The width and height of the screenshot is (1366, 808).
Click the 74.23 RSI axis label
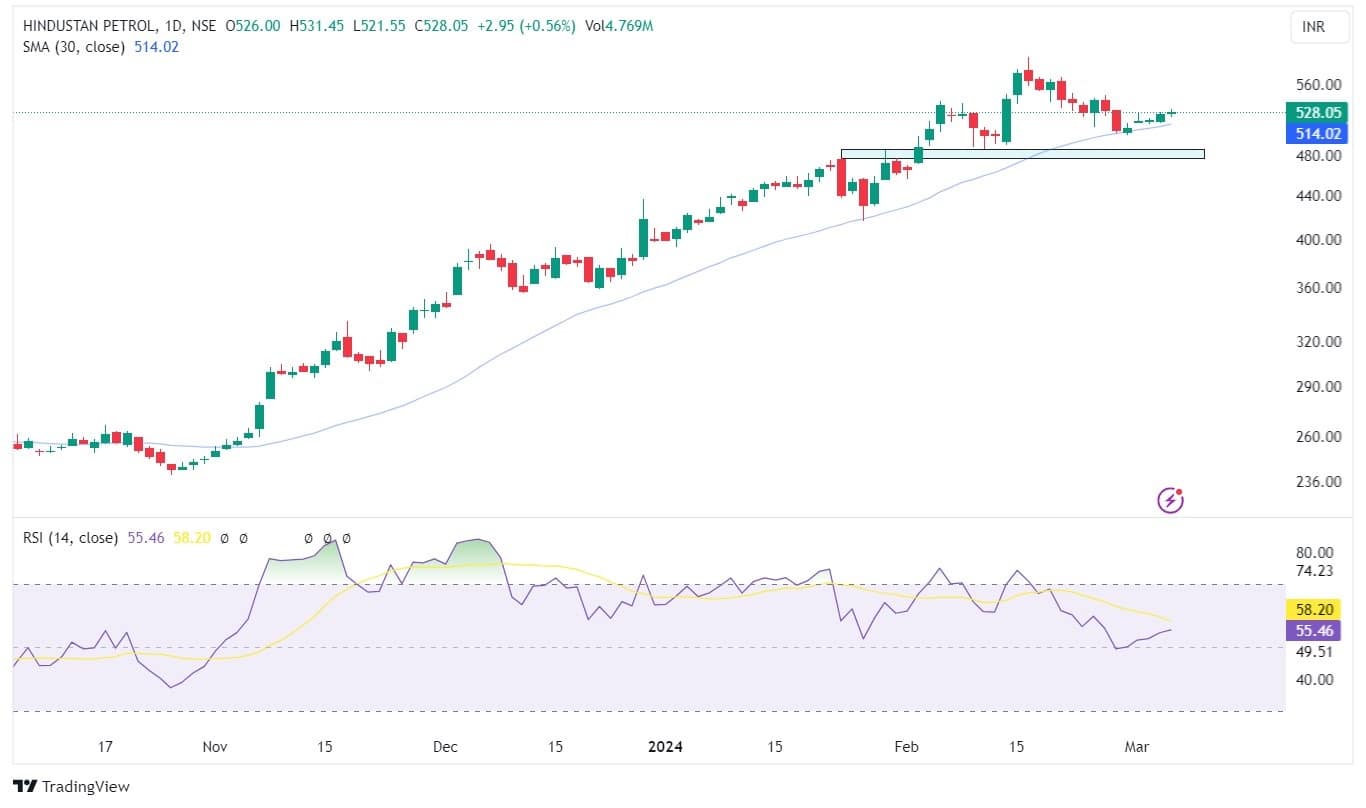pos(1315,571)
